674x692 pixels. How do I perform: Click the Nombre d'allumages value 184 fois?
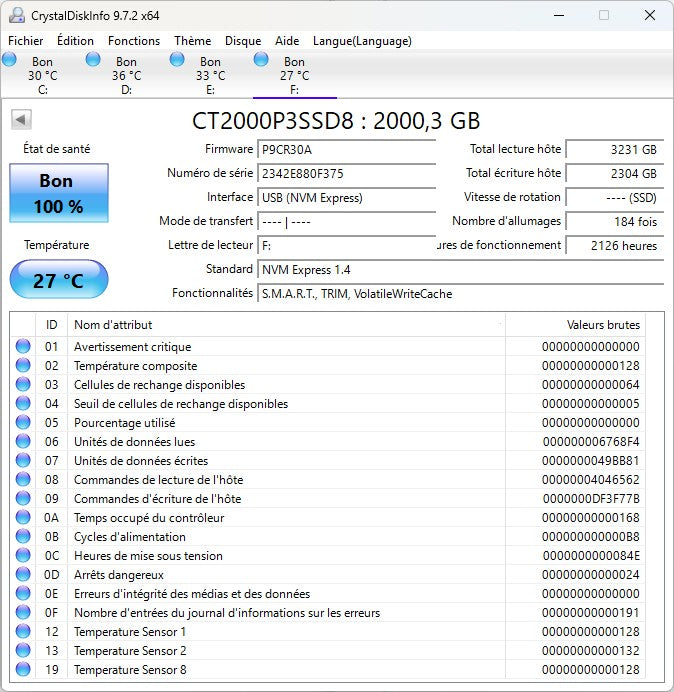(614, 221)
